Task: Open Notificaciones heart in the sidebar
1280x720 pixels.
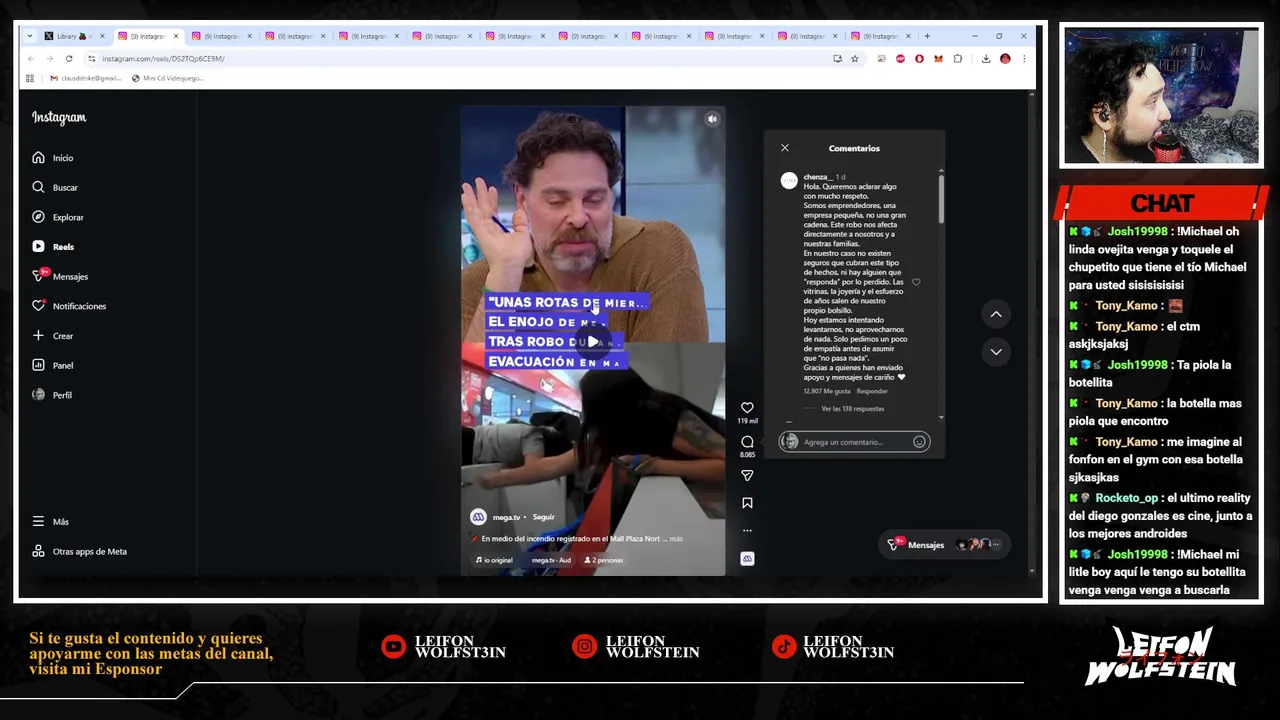Action: click(x=68, y=306)
